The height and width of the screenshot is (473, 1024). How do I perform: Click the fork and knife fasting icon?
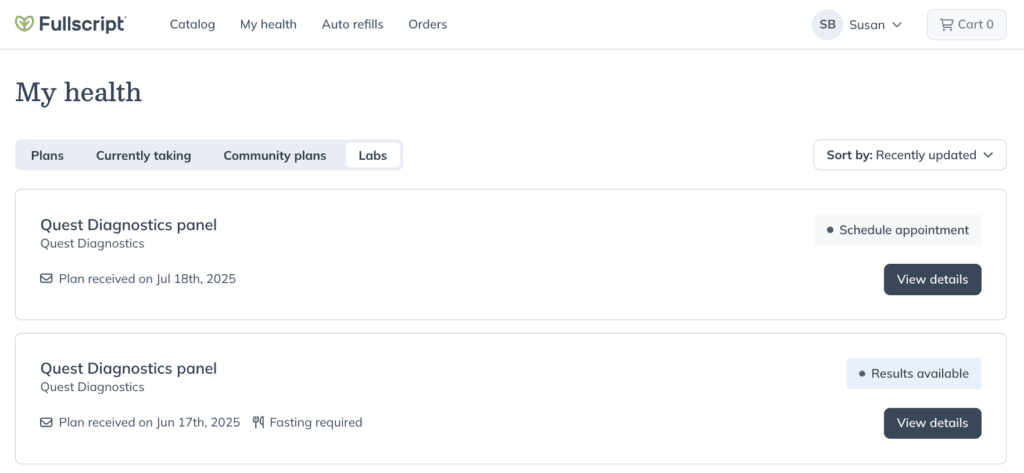point(259,423)
